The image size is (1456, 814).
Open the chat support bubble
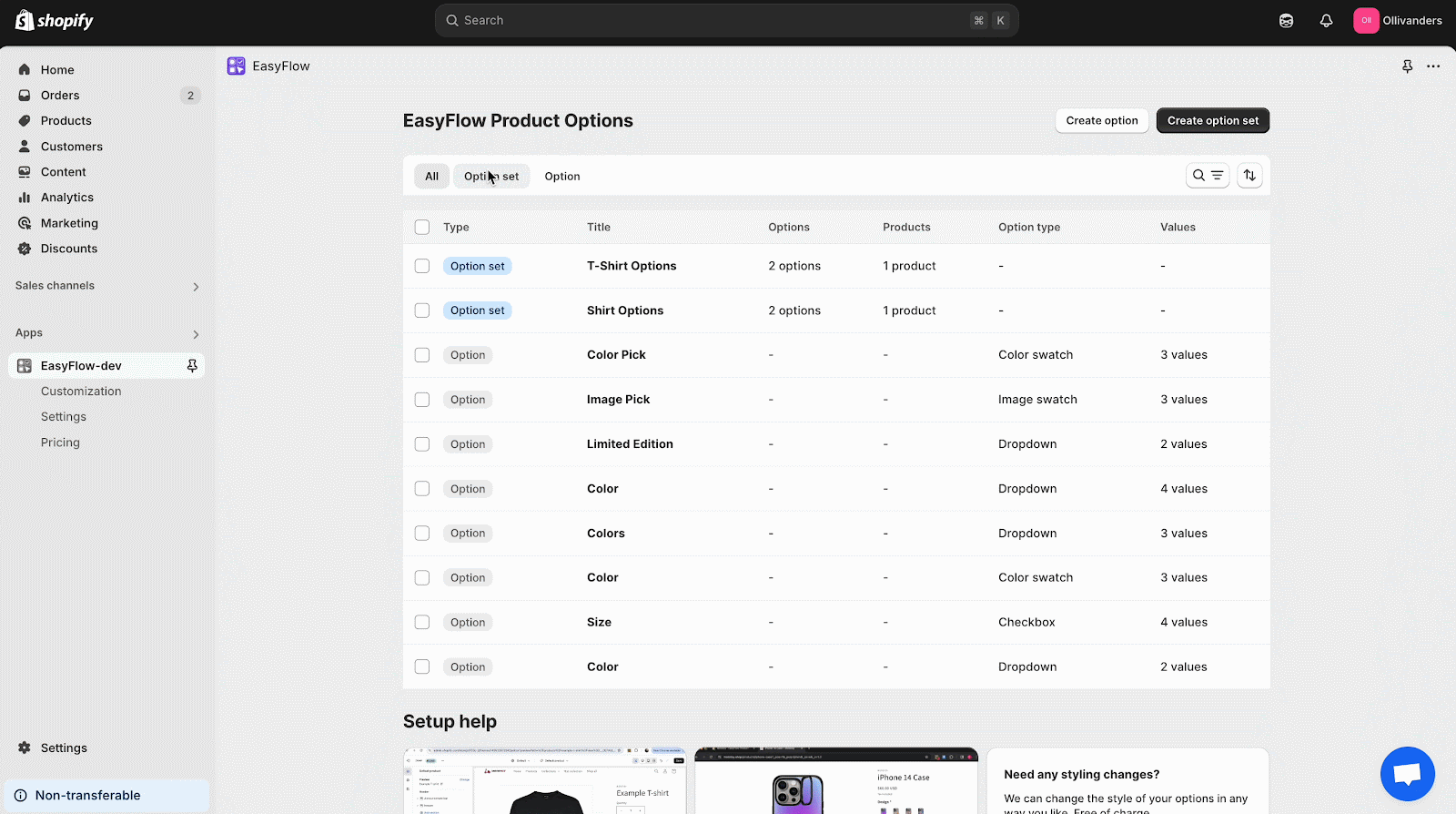pyautogui.click(x=1407, y=774)
